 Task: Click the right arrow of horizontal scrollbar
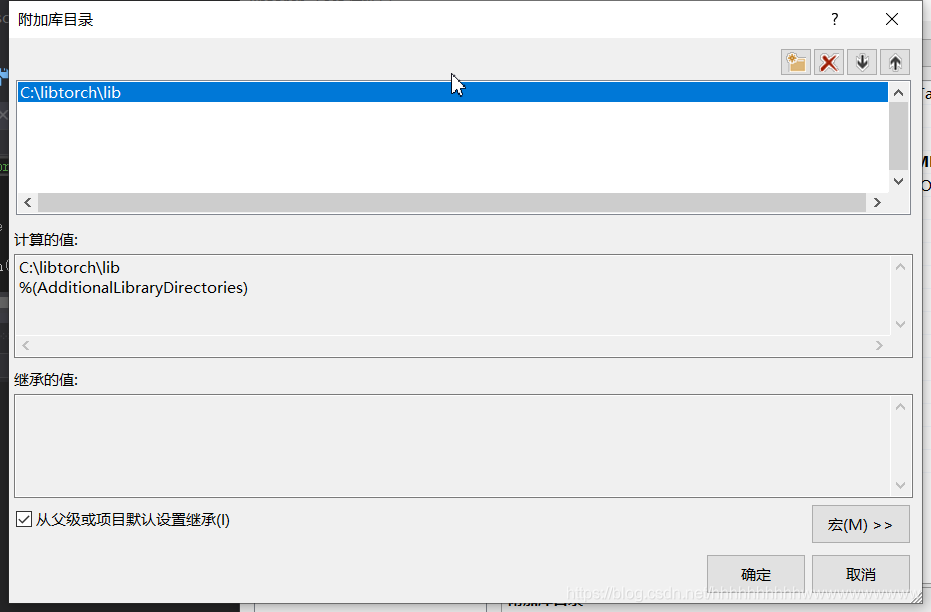click(877, 202)
